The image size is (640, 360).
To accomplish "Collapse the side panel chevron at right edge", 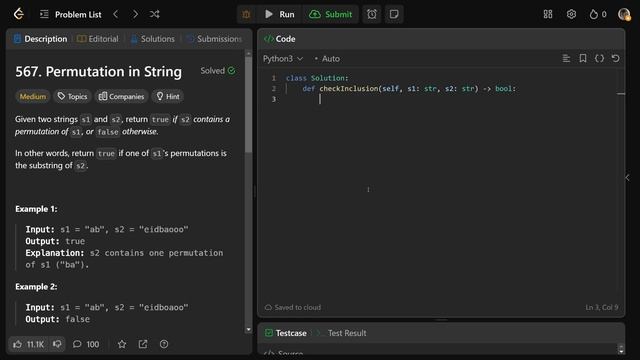I will tap(627, 178).
